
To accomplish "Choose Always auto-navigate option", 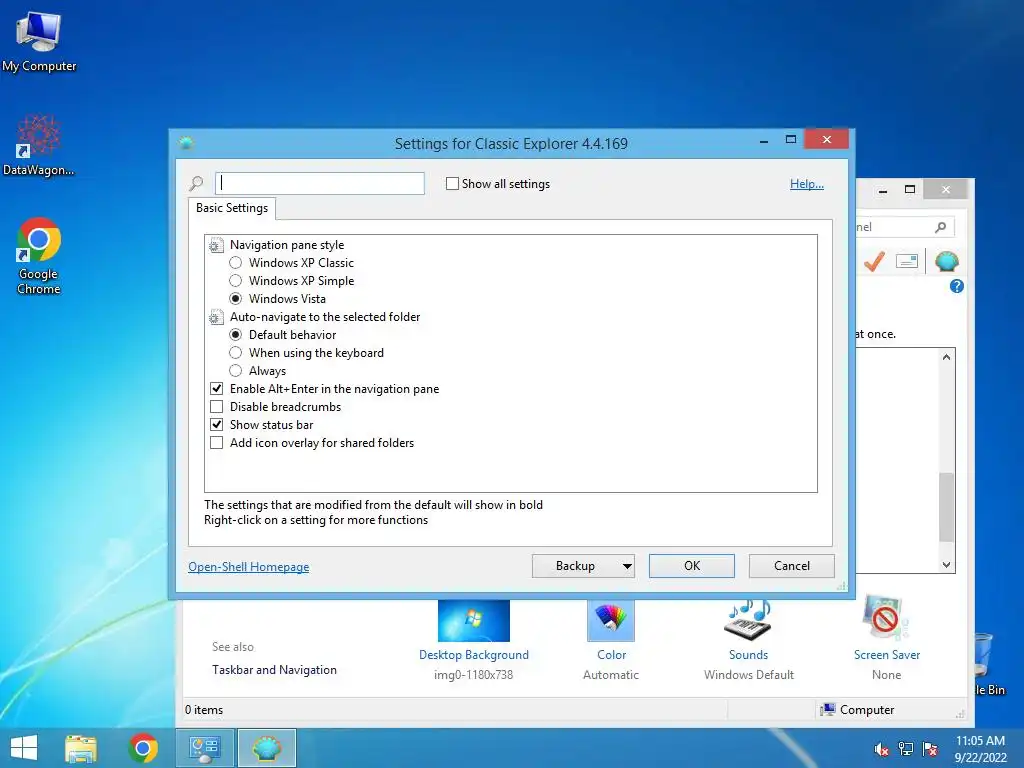I will pos(236,371).
